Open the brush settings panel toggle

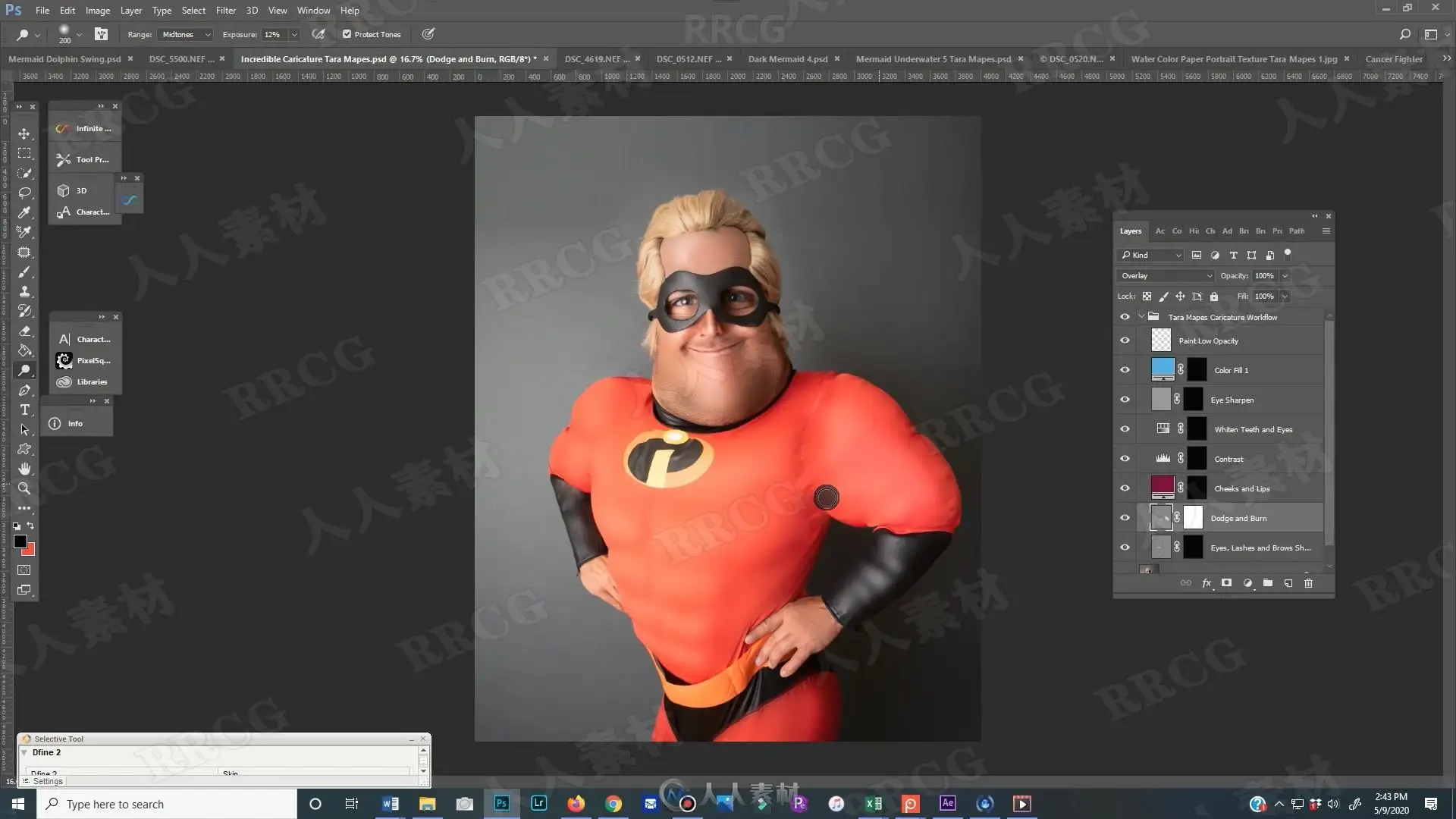pyautogui.click(x=101, y=34)
